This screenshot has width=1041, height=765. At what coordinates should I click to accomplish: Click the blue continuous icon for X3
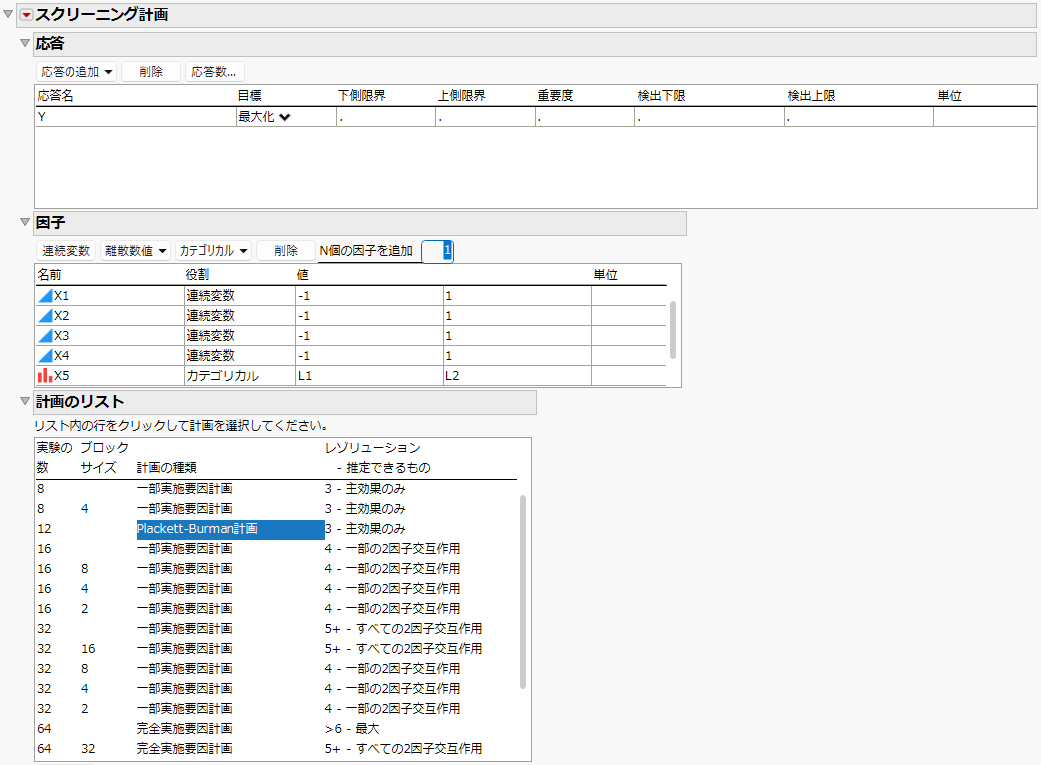click(x=45, y=335)
